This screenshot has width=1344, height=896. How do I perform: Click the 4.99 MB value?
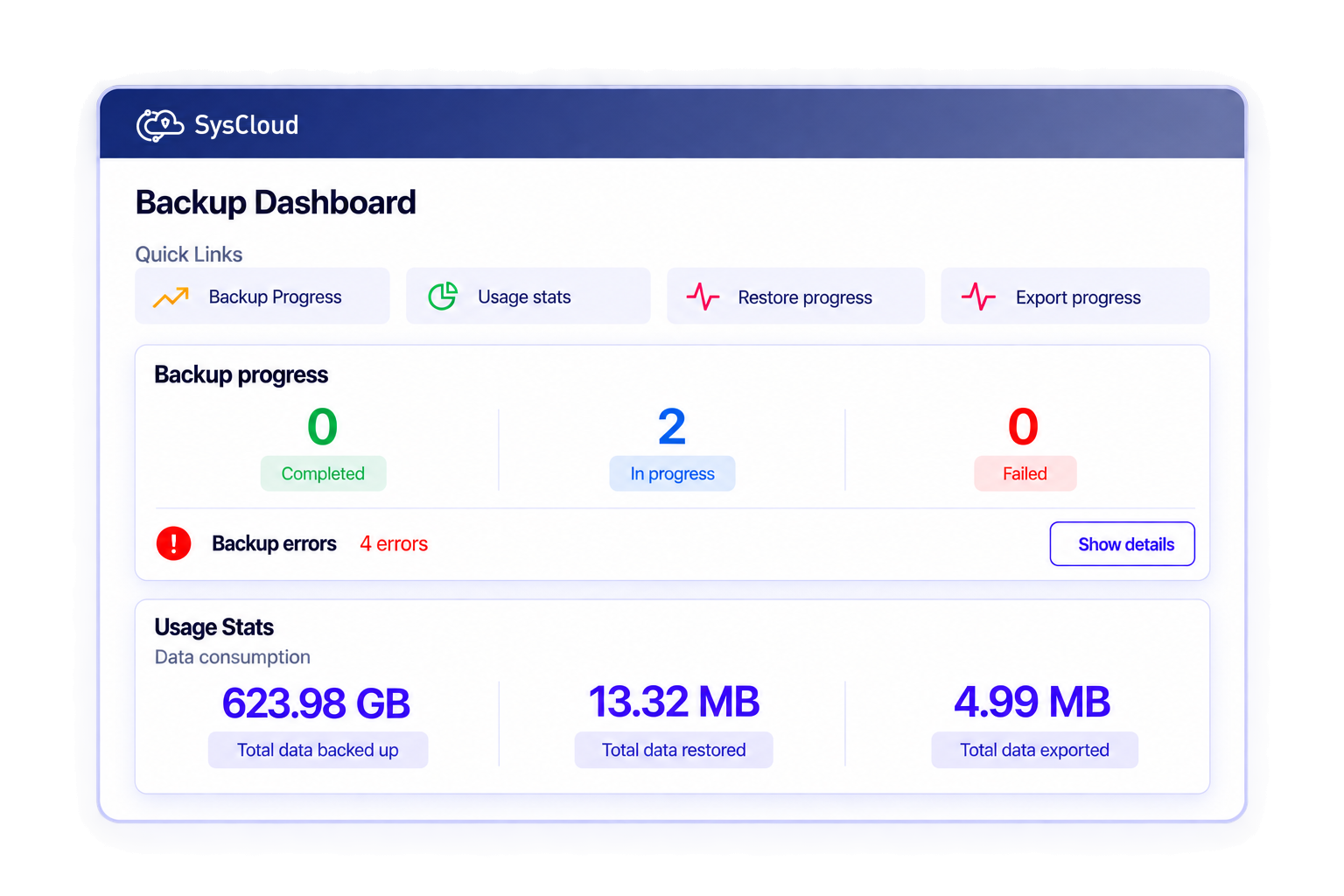click(x=1032, y=702)
